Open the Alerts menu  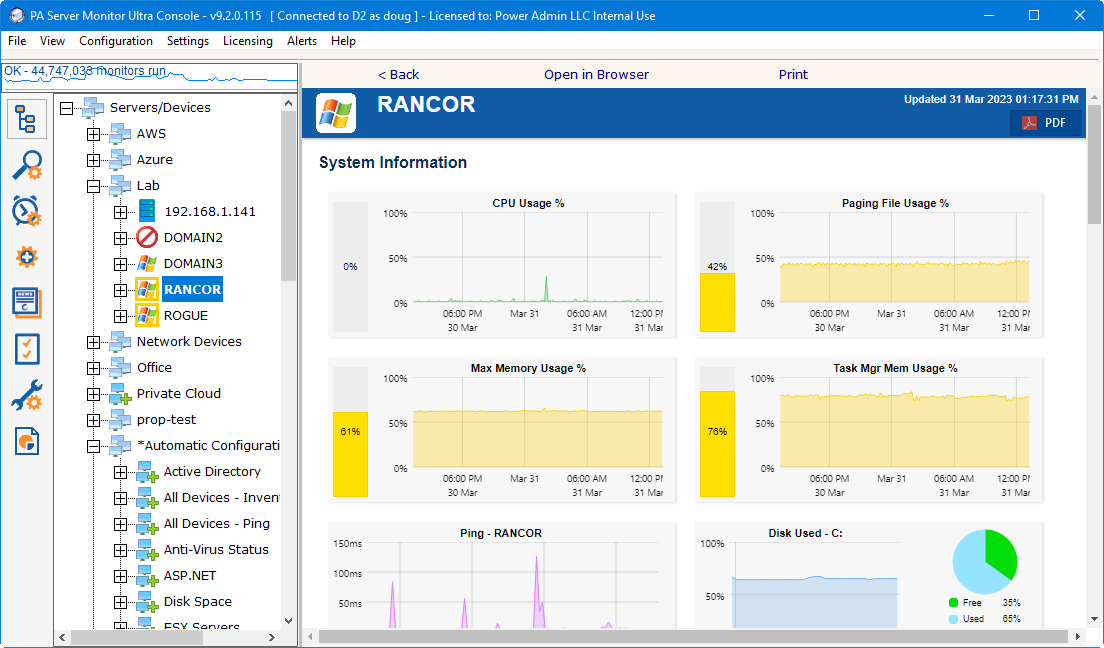(302, 41)
